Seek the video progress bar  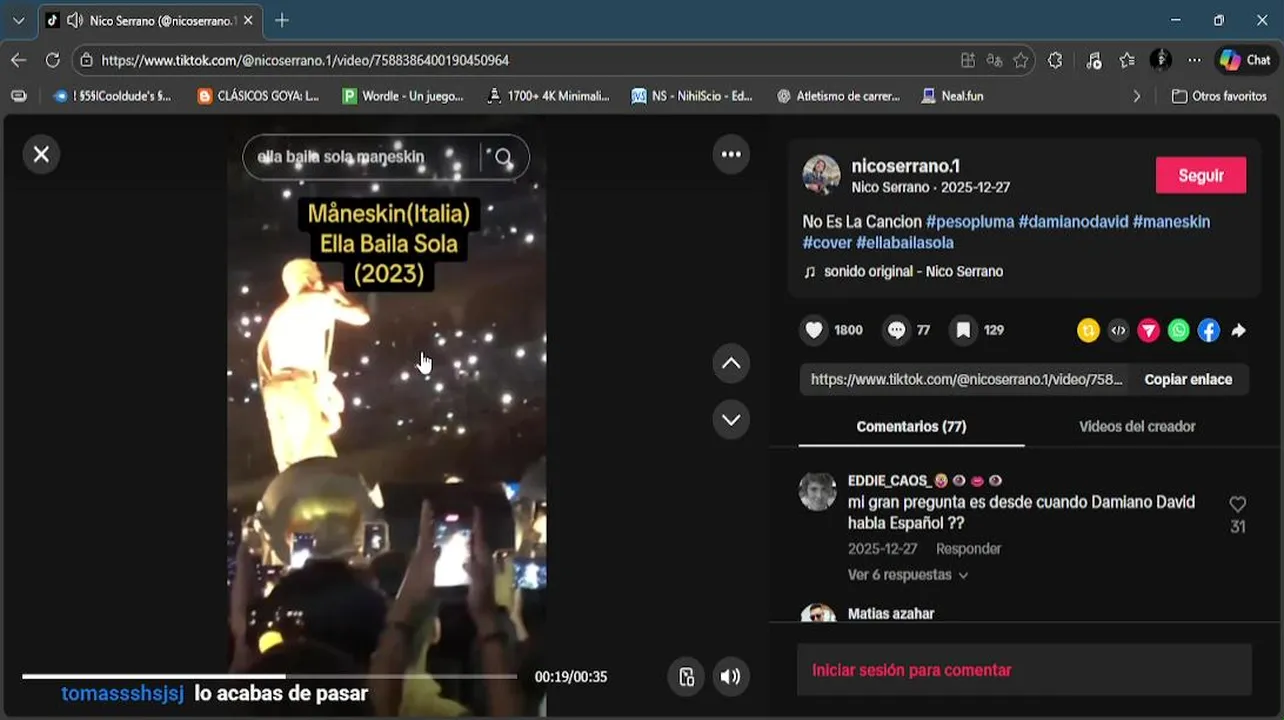[x=270, y=677]
